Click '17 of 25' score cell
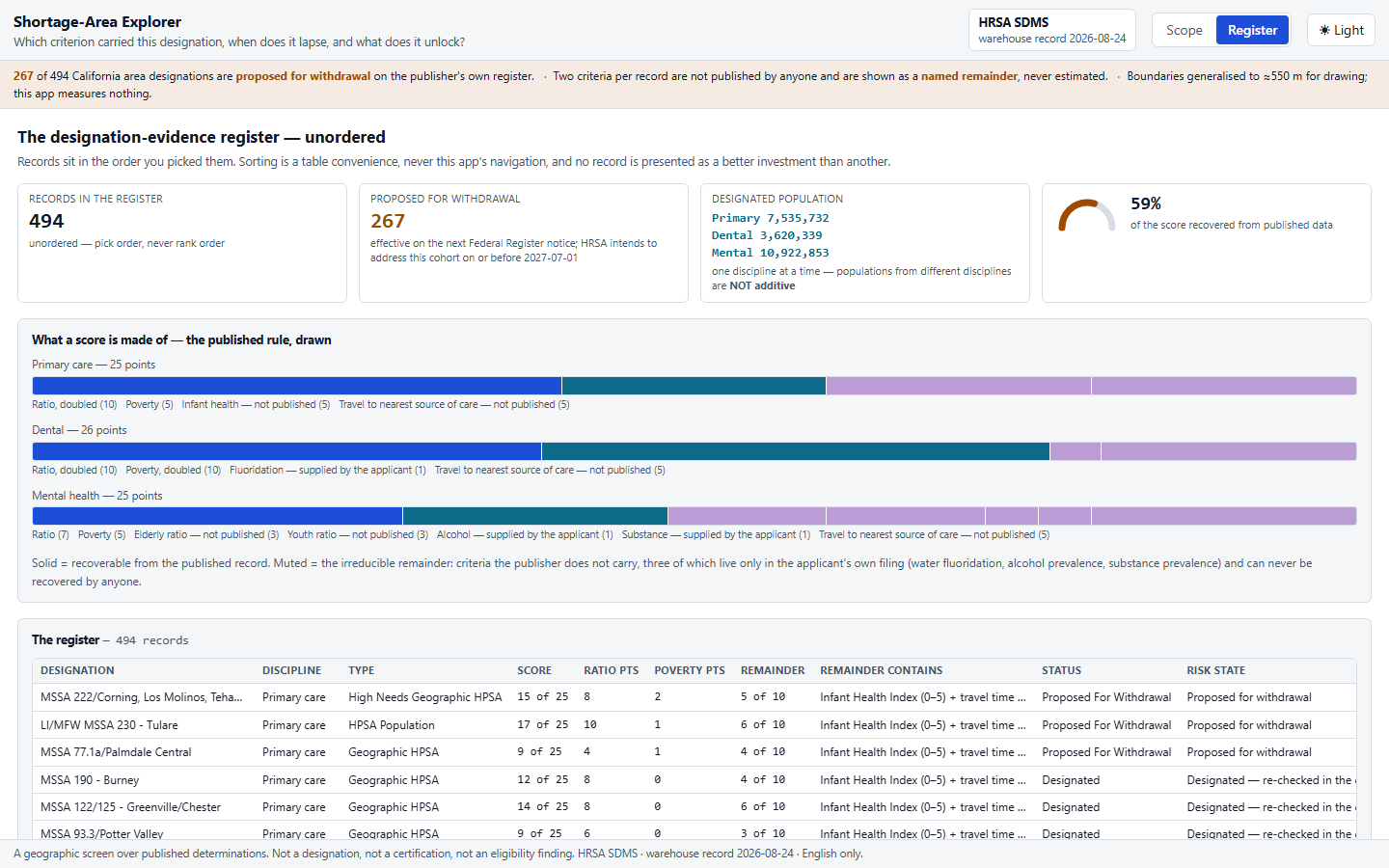Viewport: 1389px width, 868px height. point(542,725)
